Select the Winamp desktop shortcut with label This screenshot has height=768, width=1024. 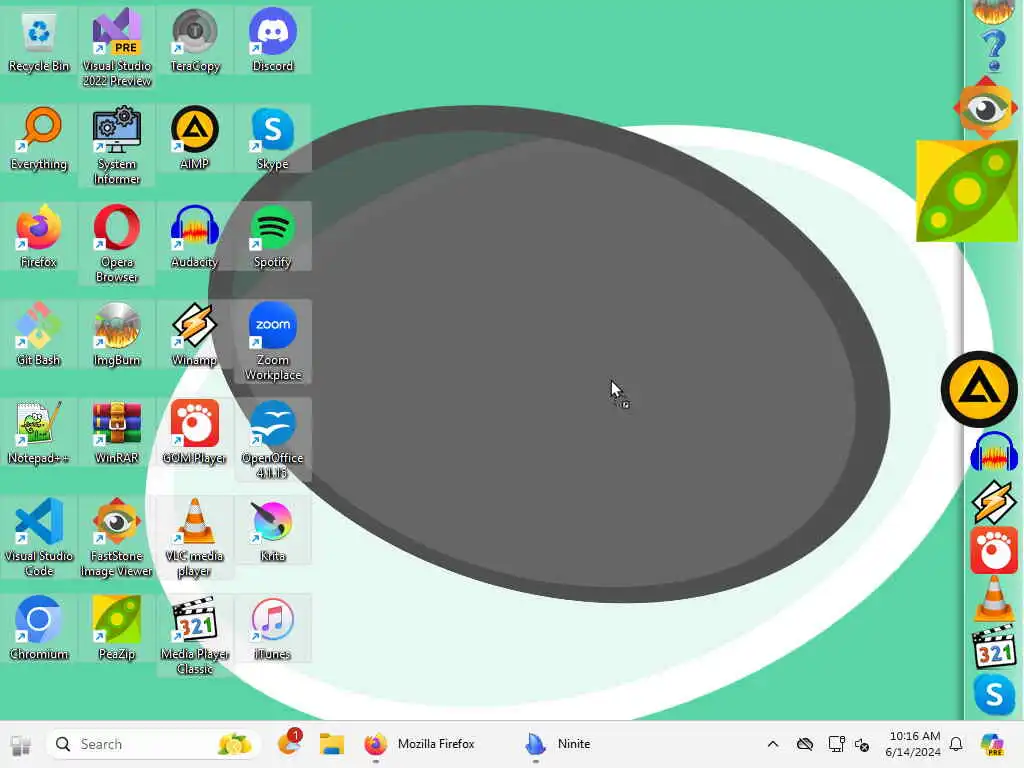point(195,336)
